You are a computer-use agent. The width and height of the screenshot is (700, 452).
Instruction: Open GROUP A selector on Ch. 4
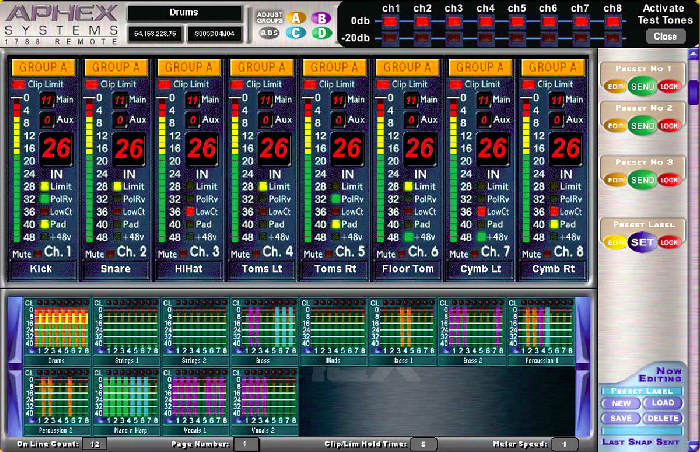click(261, 67)
